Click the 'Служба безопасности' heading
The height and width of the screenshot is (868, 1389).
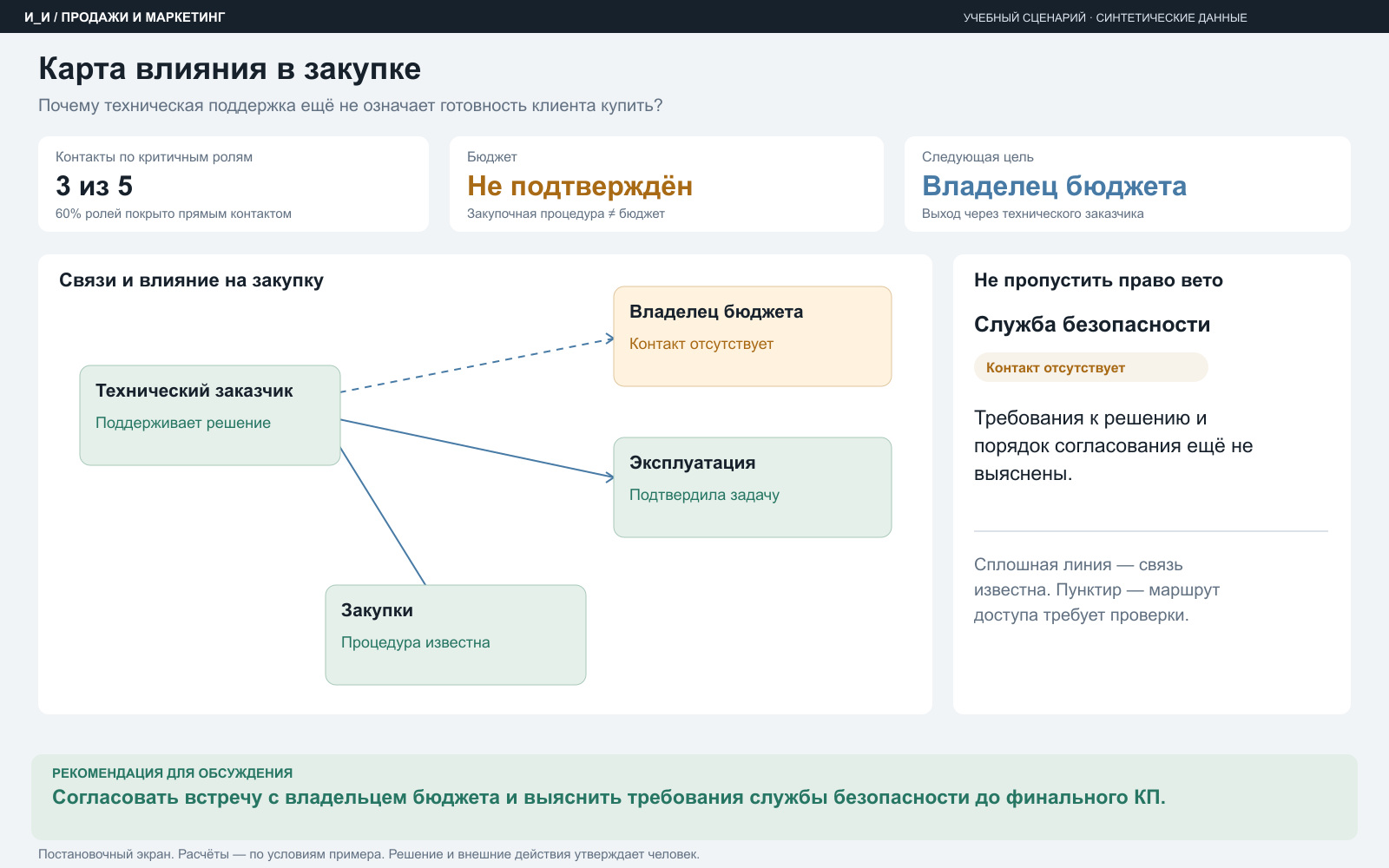[x=1092, y=324]
